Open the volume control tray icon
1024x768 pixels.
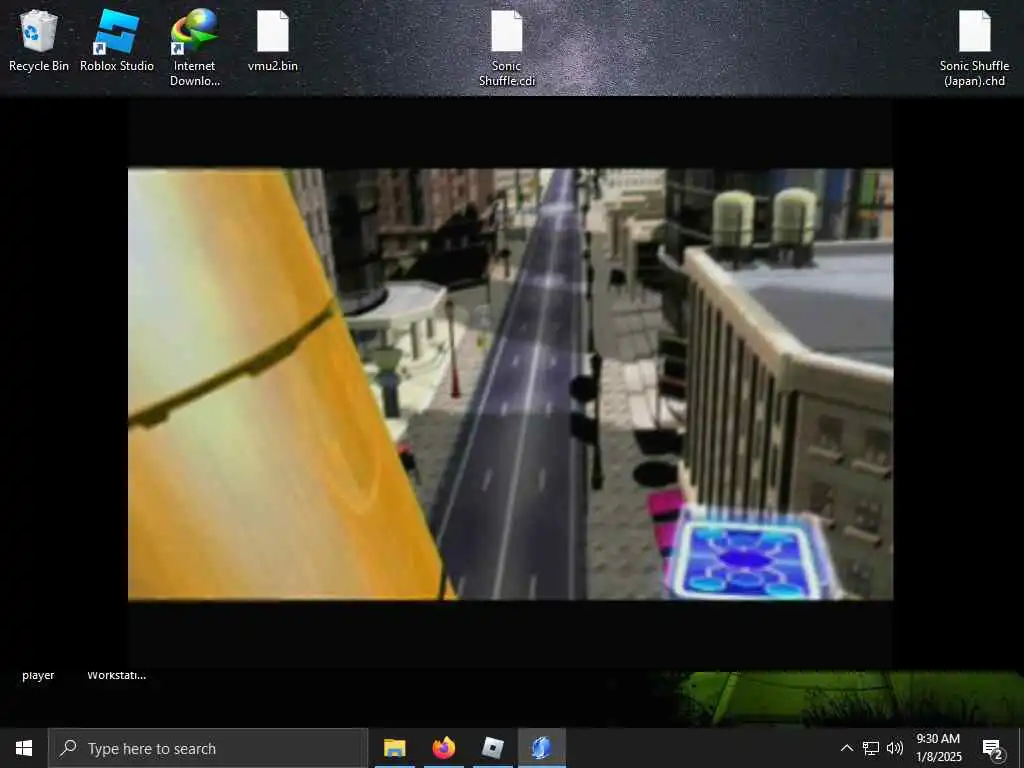[895, 748]
